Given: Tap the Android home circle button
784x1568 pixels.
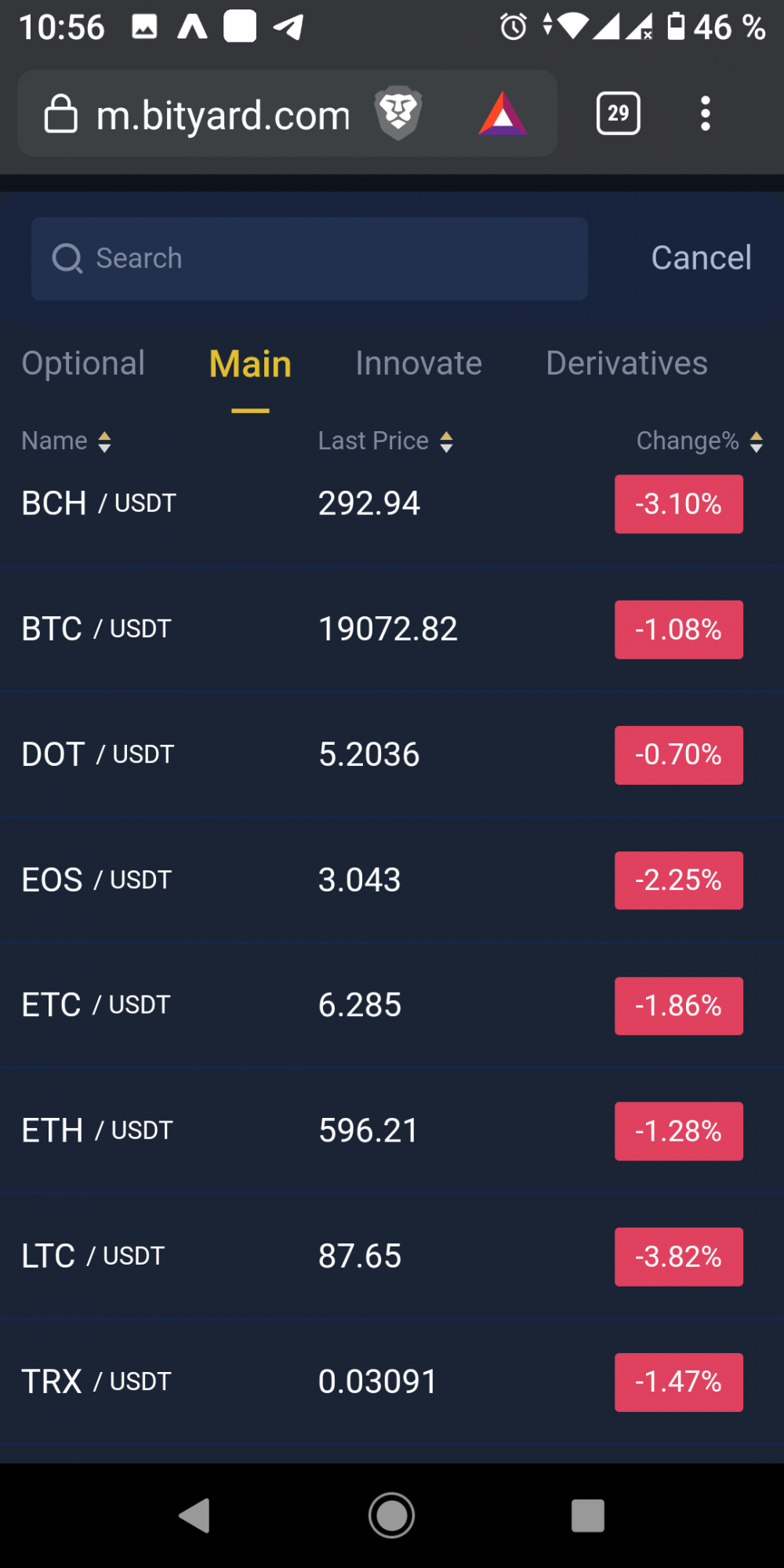Looking at the screenshot, I should click(392, 1515).
